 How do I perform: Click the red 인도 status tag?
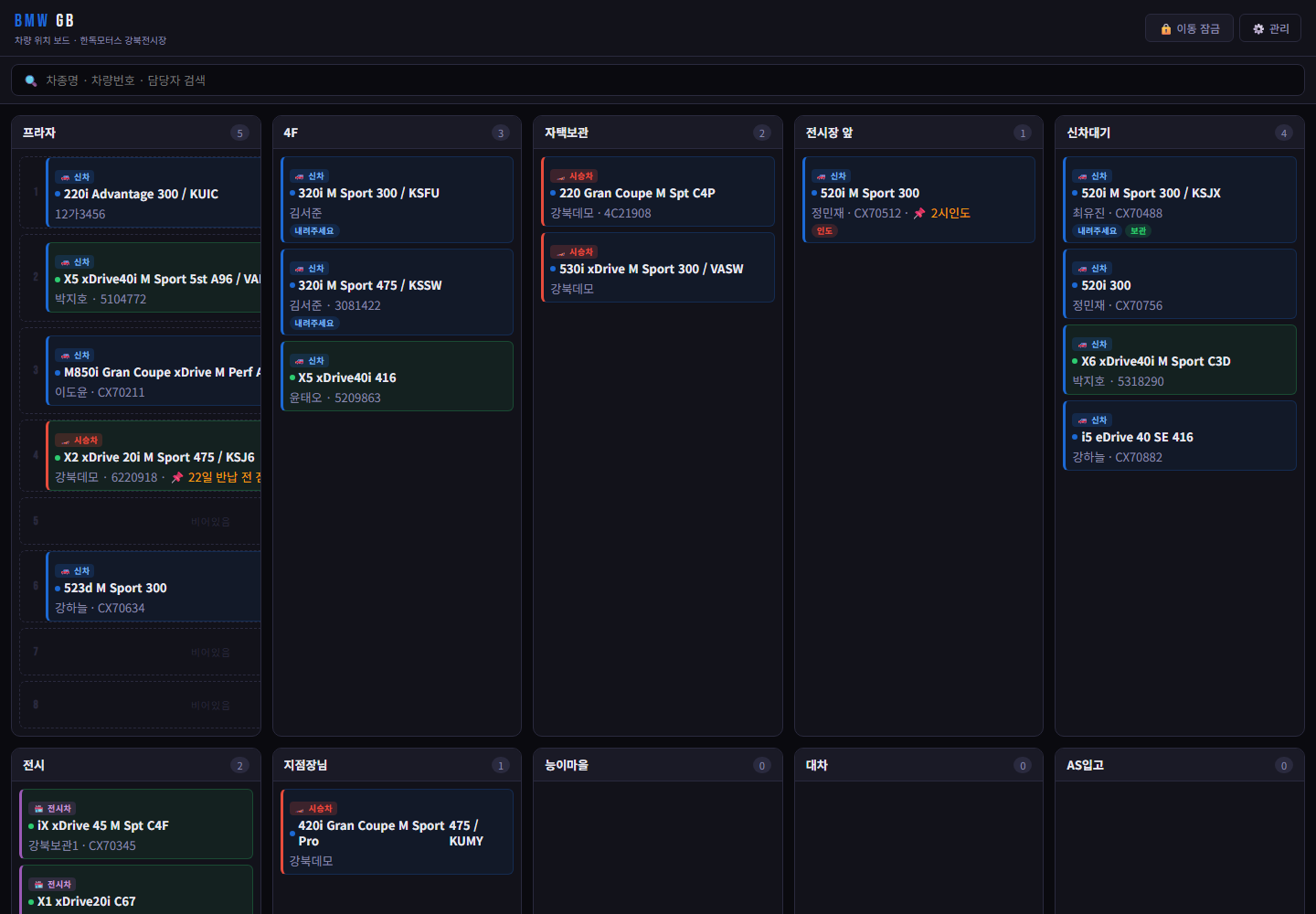click(x=824, y=231)
